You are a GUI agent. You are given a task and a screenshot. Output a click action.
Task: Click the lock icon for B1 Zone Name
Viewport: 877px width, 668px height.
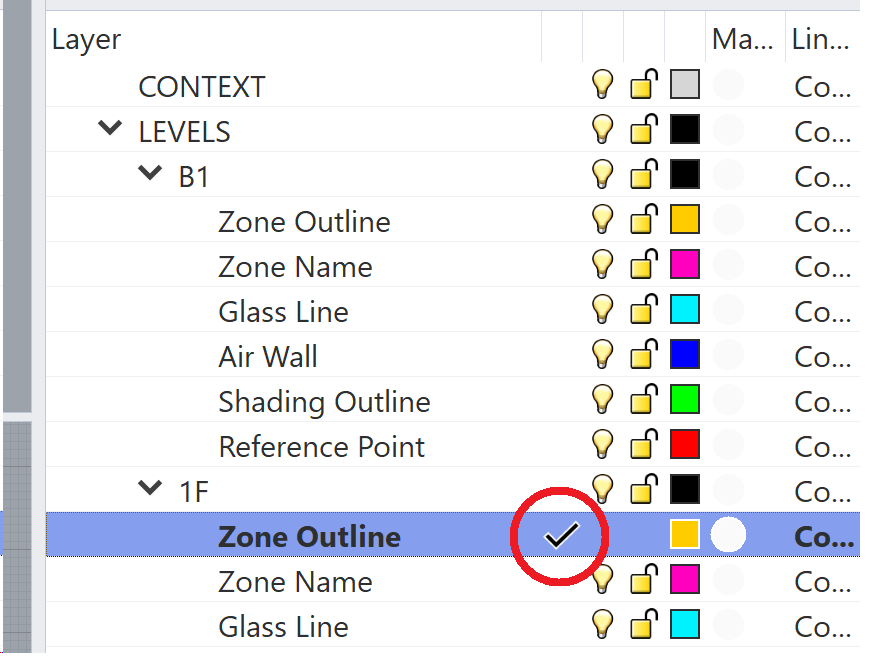[644, 265]
